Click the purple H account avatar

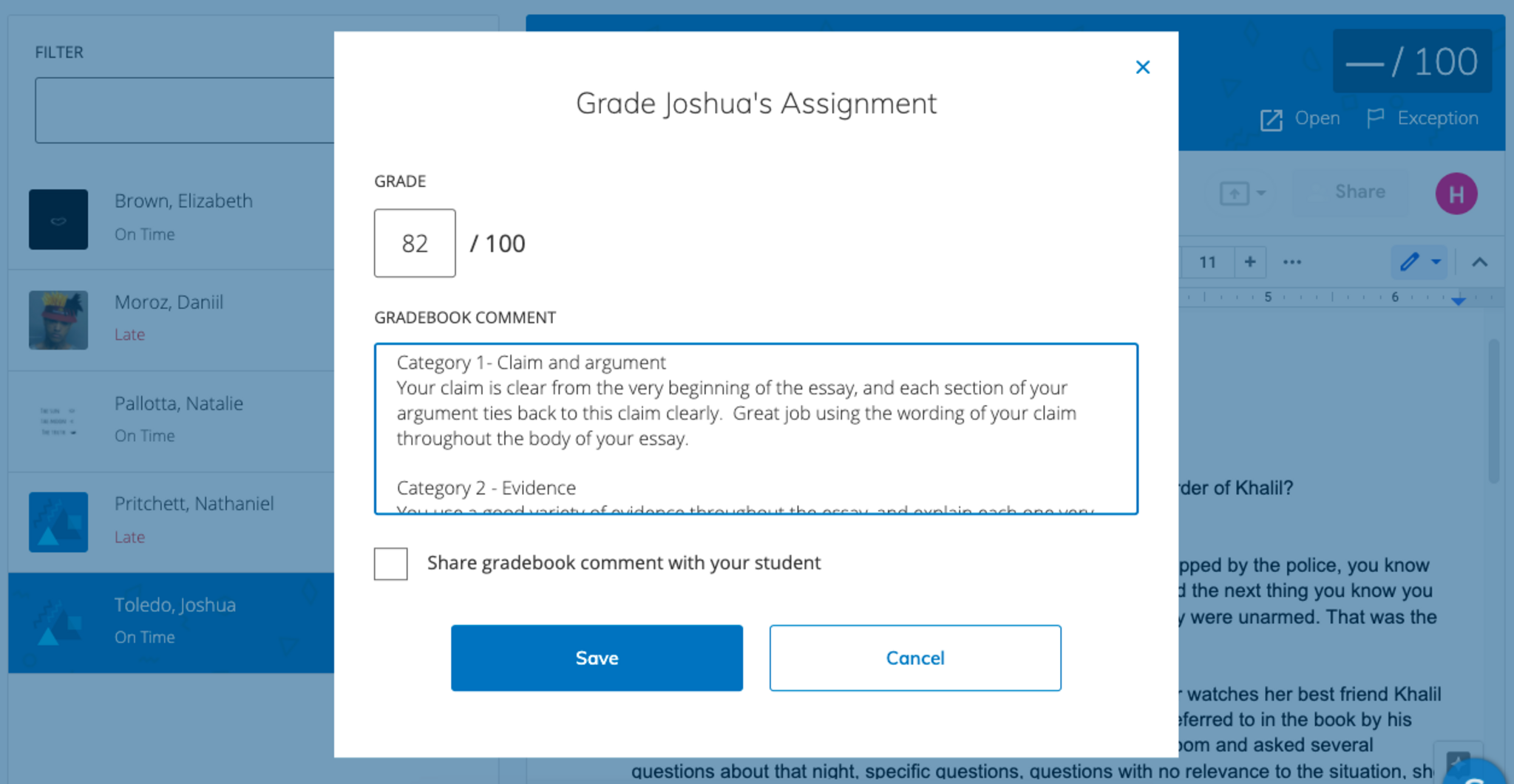coord(1456,194)
